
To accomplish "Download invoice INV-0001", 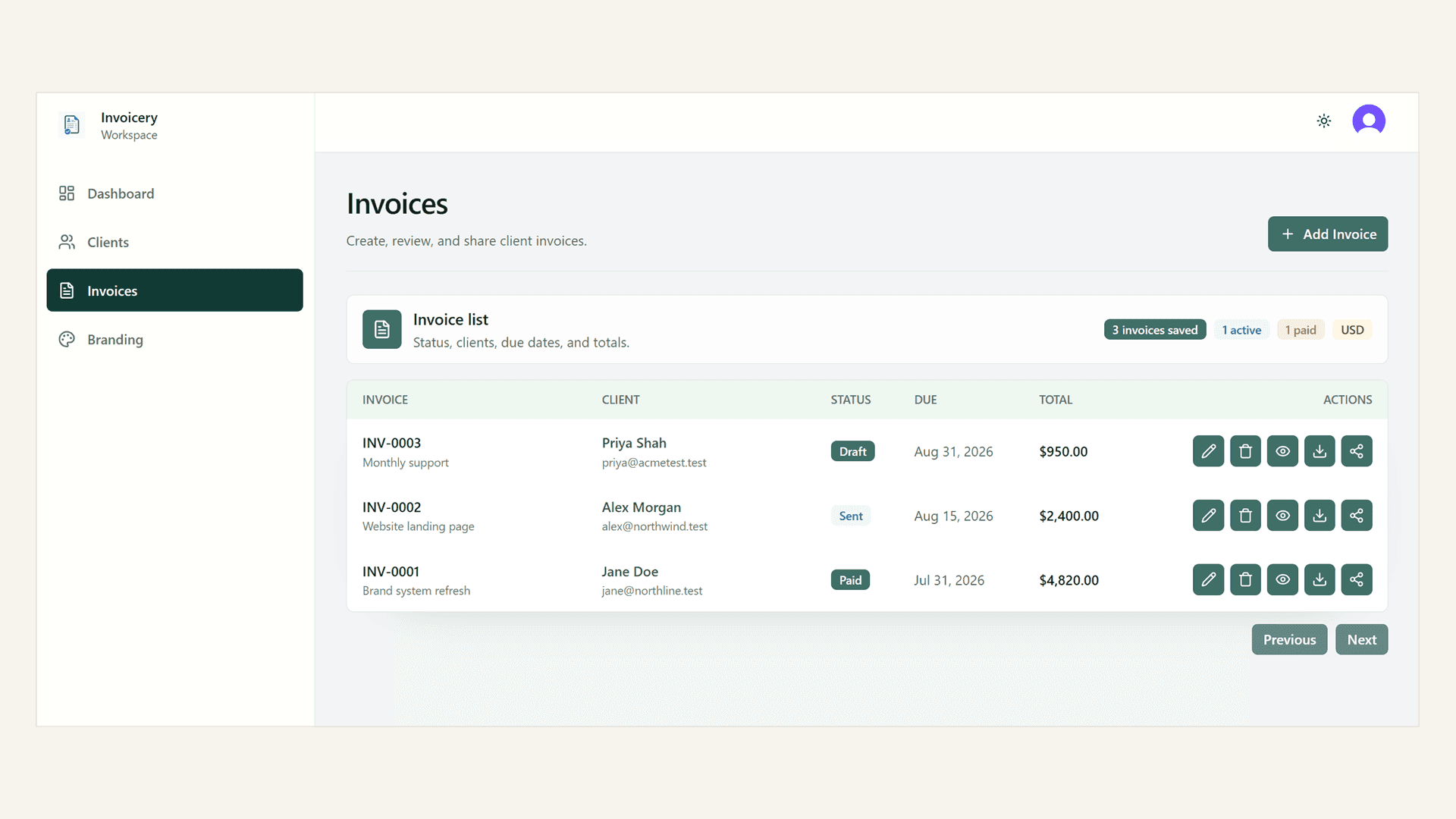I will click(1319, 580).
